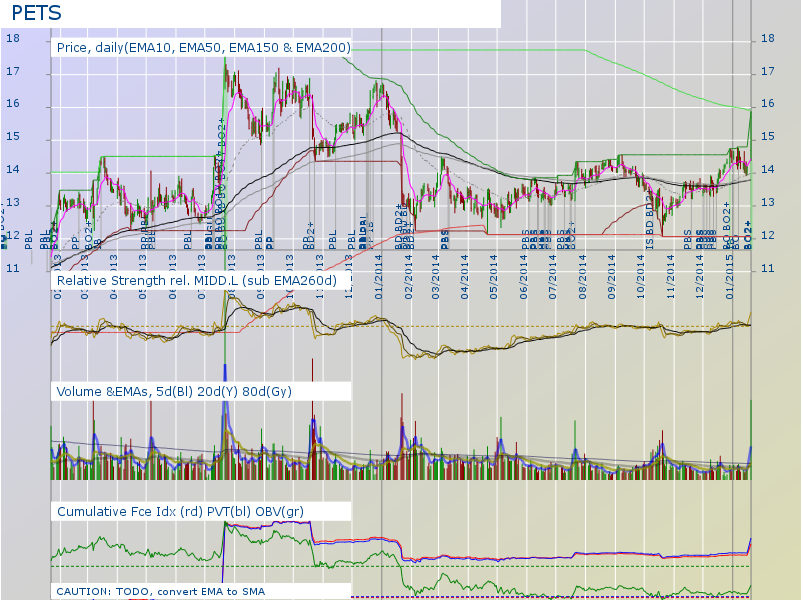Screen dimensions: 803x602
Task: Click the 06/2014 date axis label
Action: coord(523,277)
